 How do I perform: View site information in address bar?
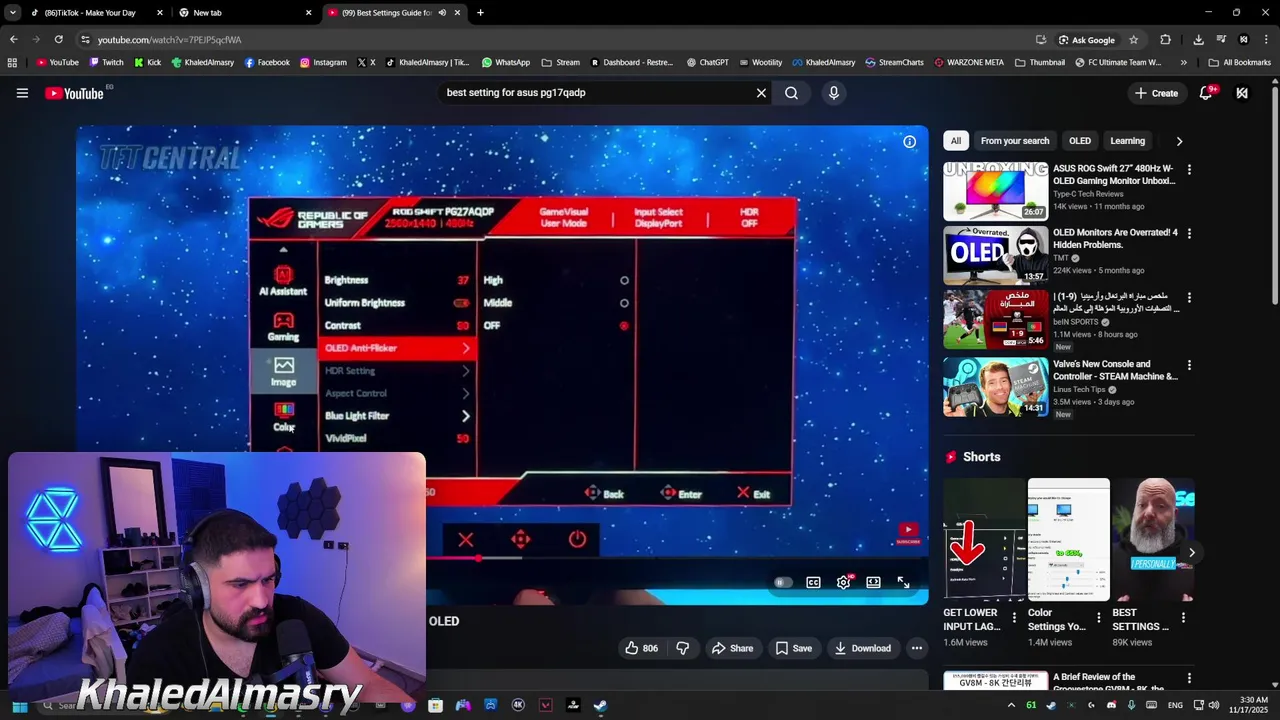tap(85, 40)
